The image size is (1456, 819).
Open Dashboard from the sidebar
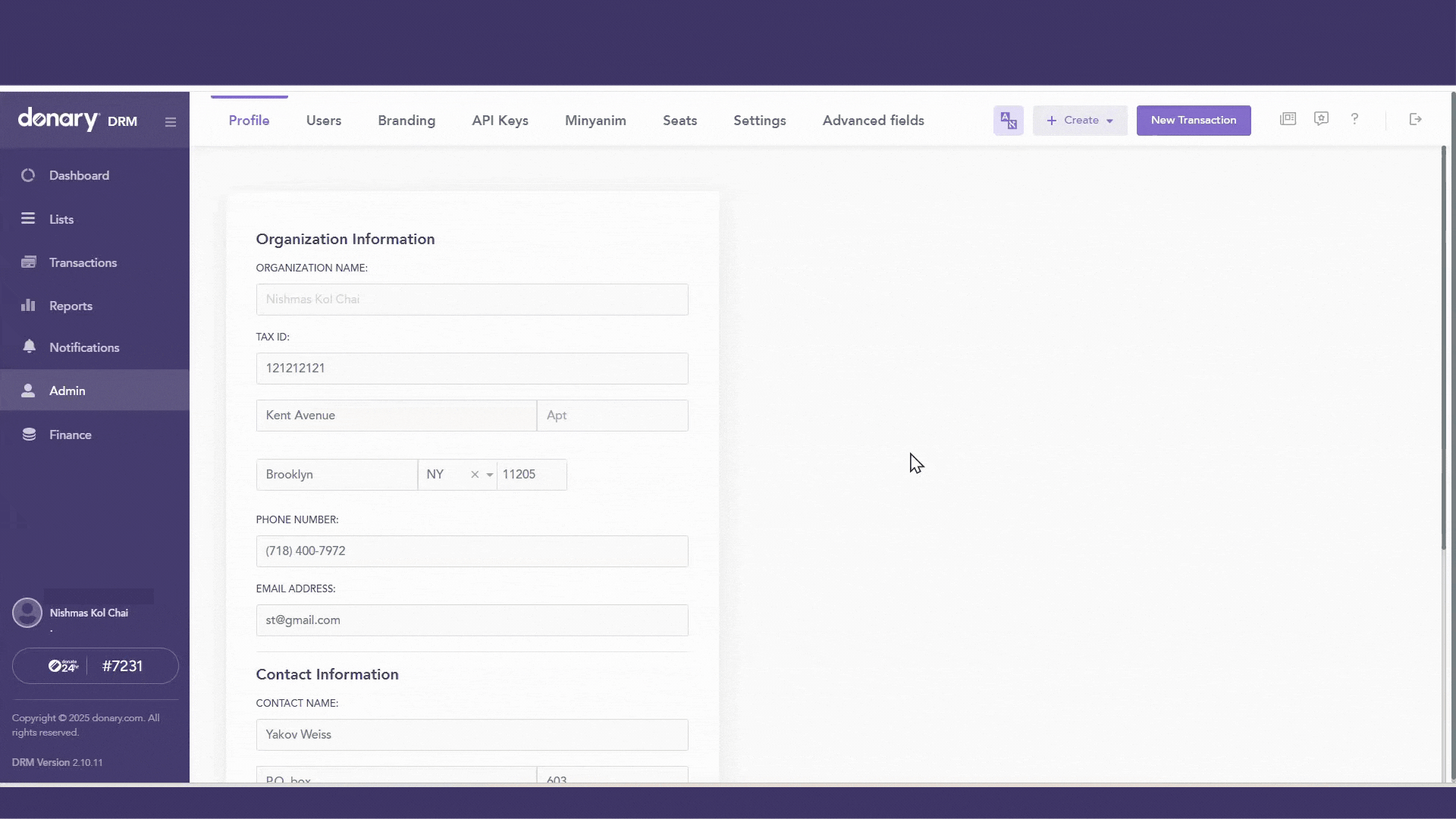[79, 175]
